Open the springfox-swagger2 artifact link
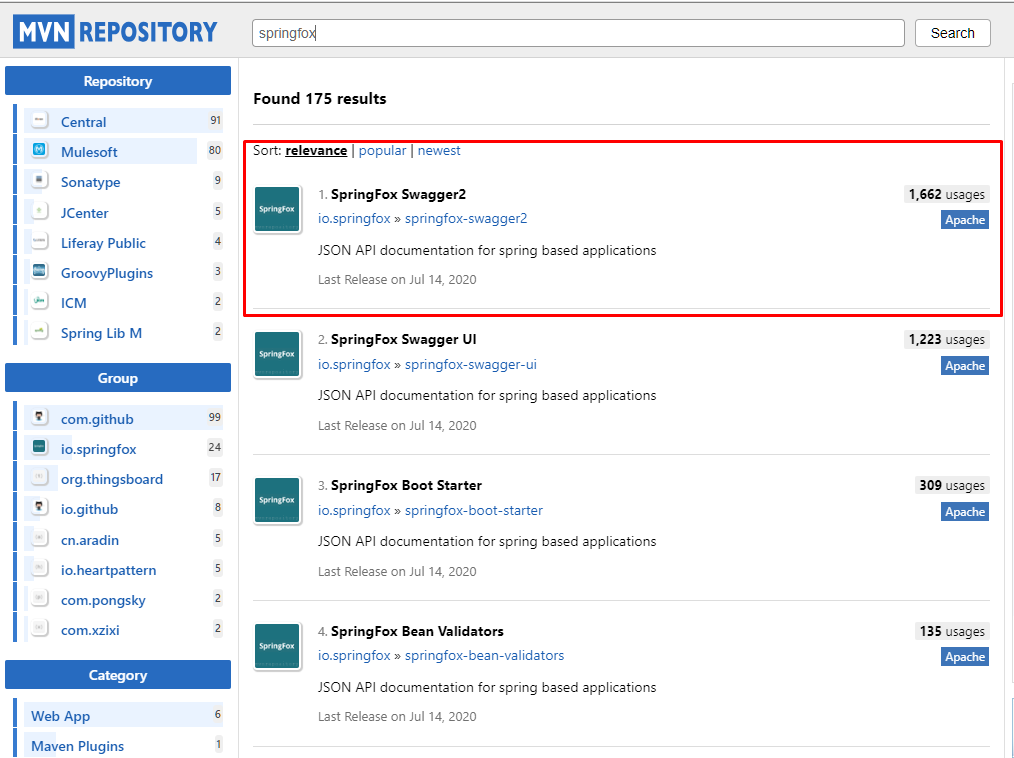 pos(466,219)
